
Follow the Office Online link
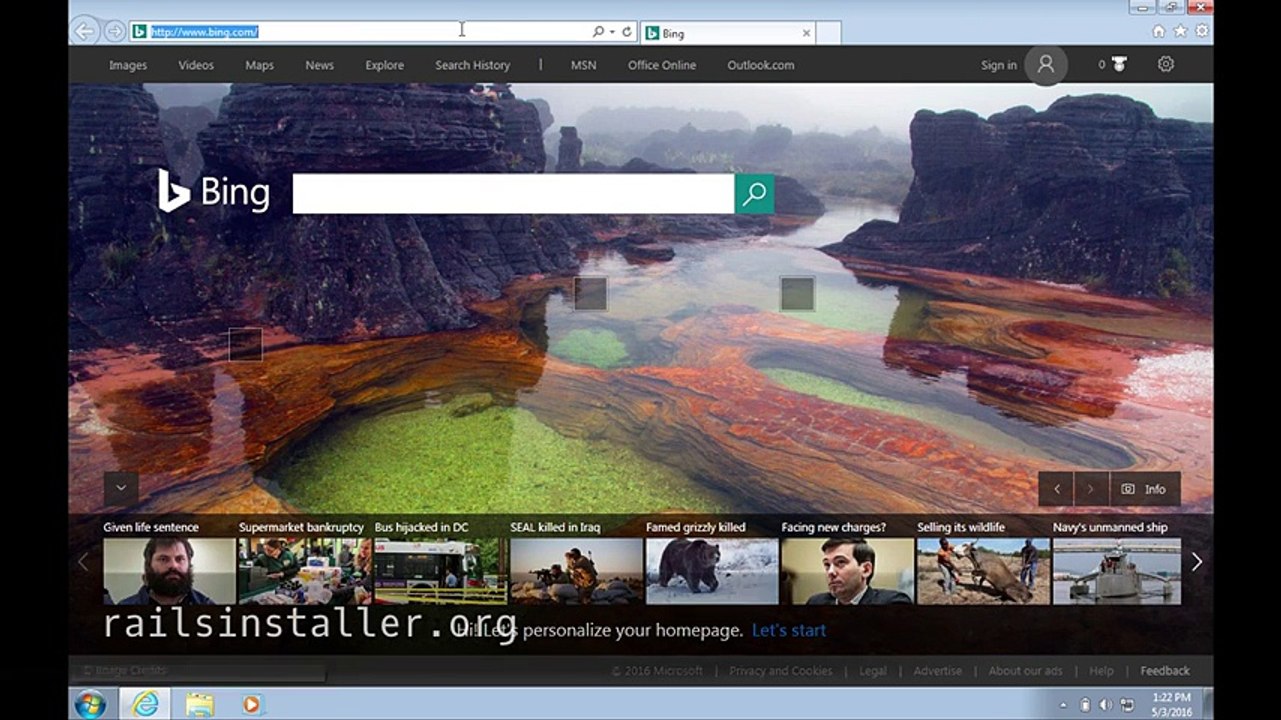(662, 65)
